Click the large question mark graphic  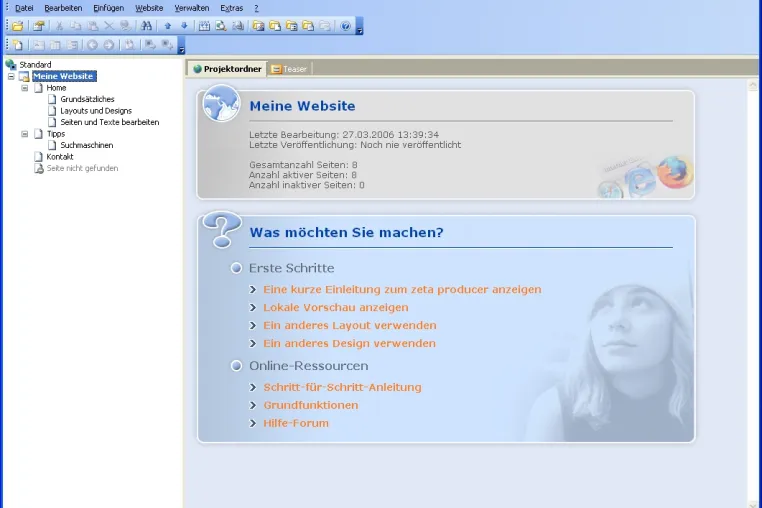pyautogui.click(x=222, y=229)
